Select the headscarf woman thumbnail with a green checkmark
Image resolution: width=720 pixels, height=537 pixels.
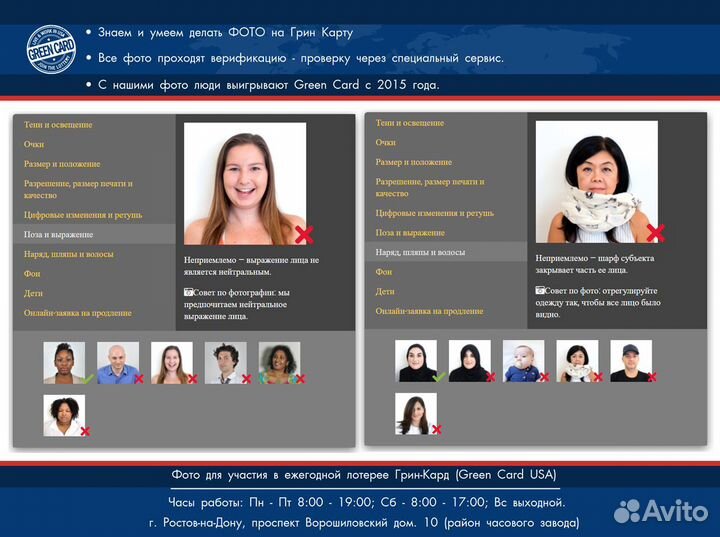[416, 361]
